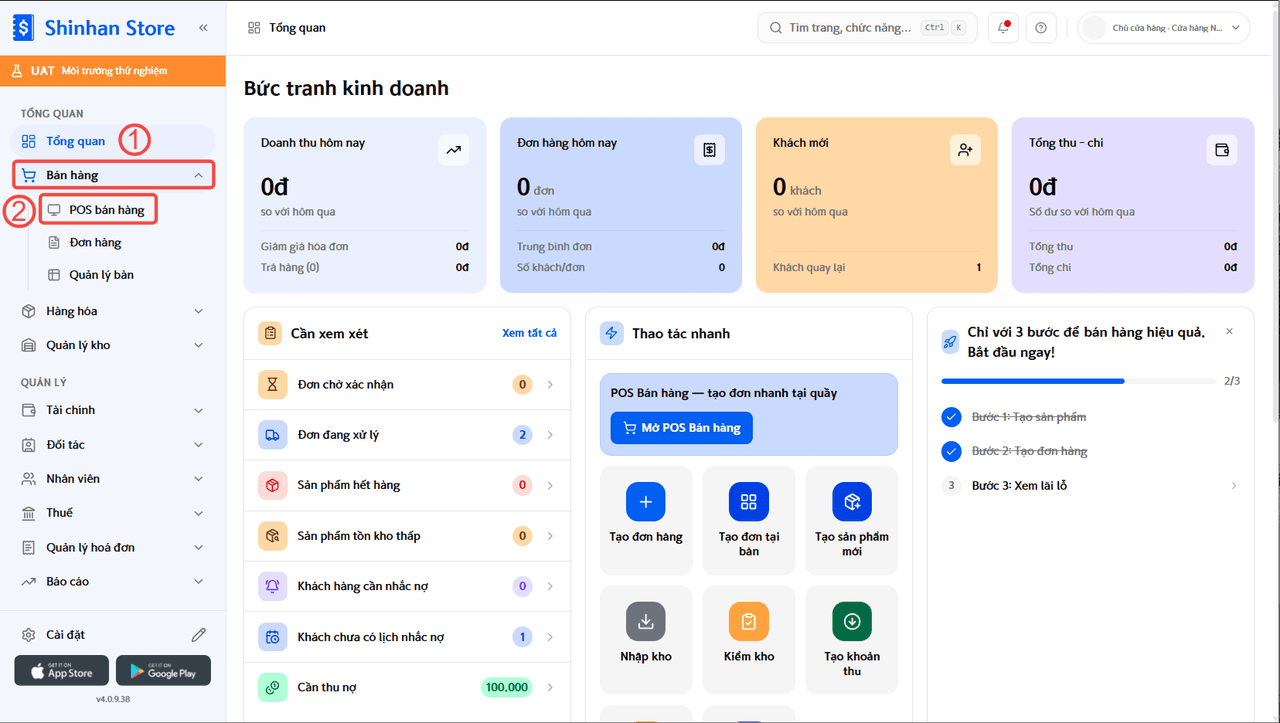The image size is (1280, 723).
Task: Collapse the sidebar with the double-chevron icon
Action: tap(203, 28)
